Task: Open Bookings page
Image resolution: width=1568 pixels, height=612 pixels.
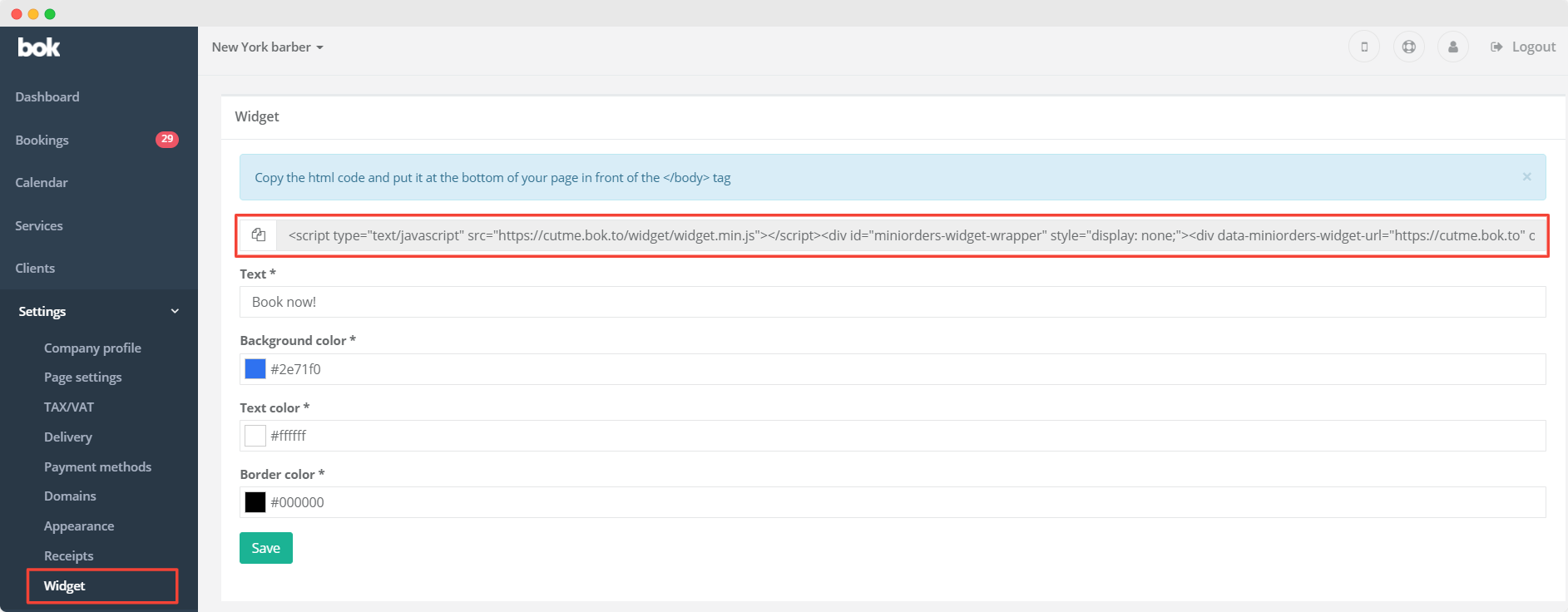Action: [x=42, y=140]
